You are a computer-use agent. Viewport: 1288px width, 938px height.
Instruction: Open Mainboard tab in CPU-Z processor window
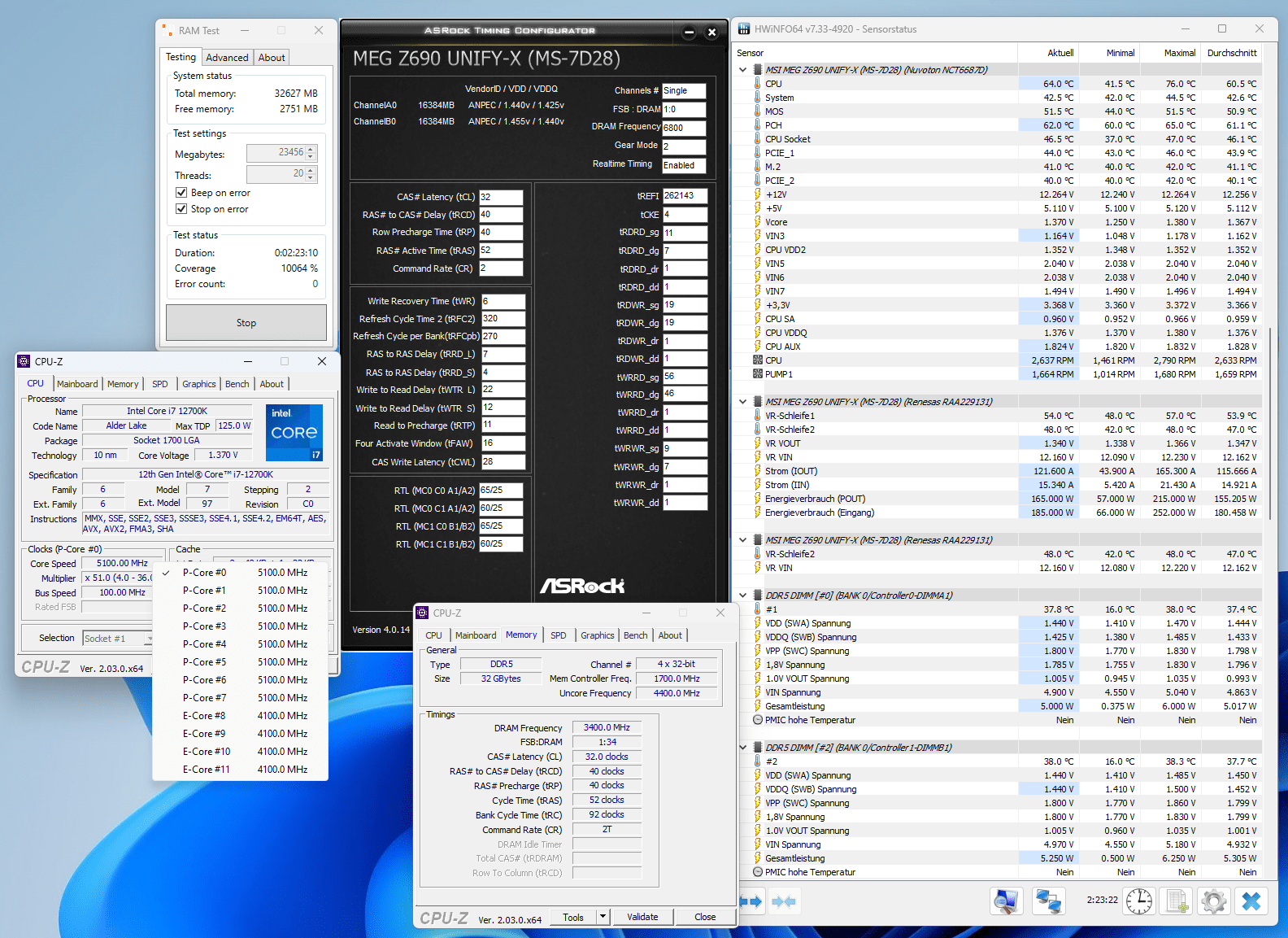(77, 384)
